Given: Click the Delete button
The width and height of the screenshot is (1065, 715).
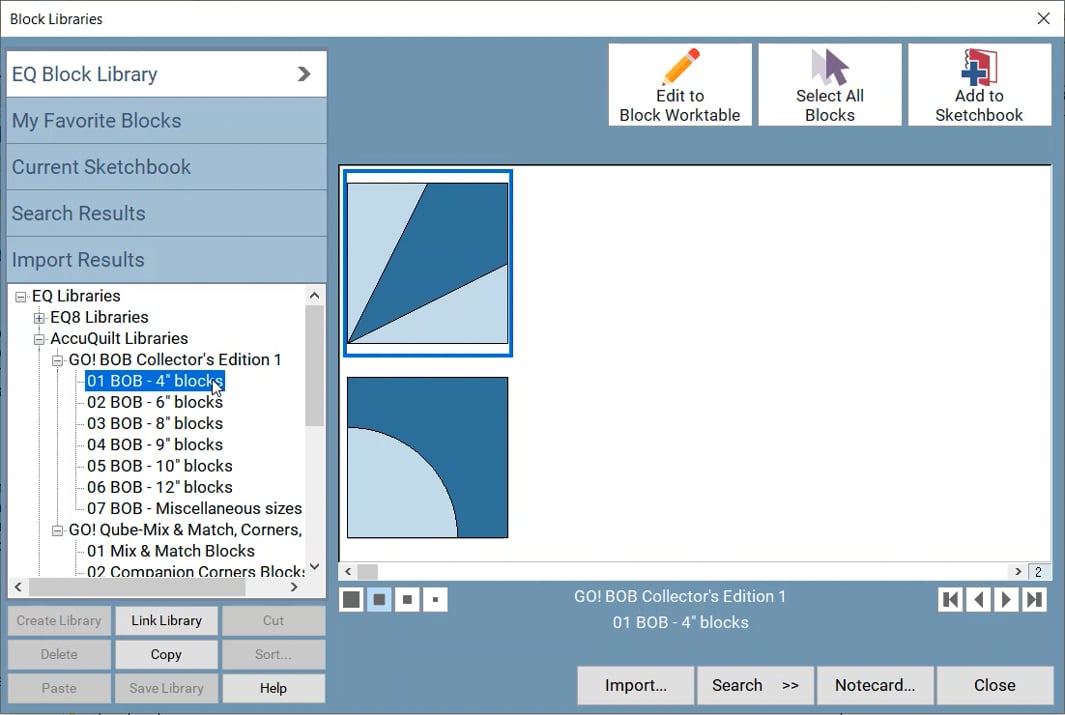Looking at the screenshot, I should point(59,655).
